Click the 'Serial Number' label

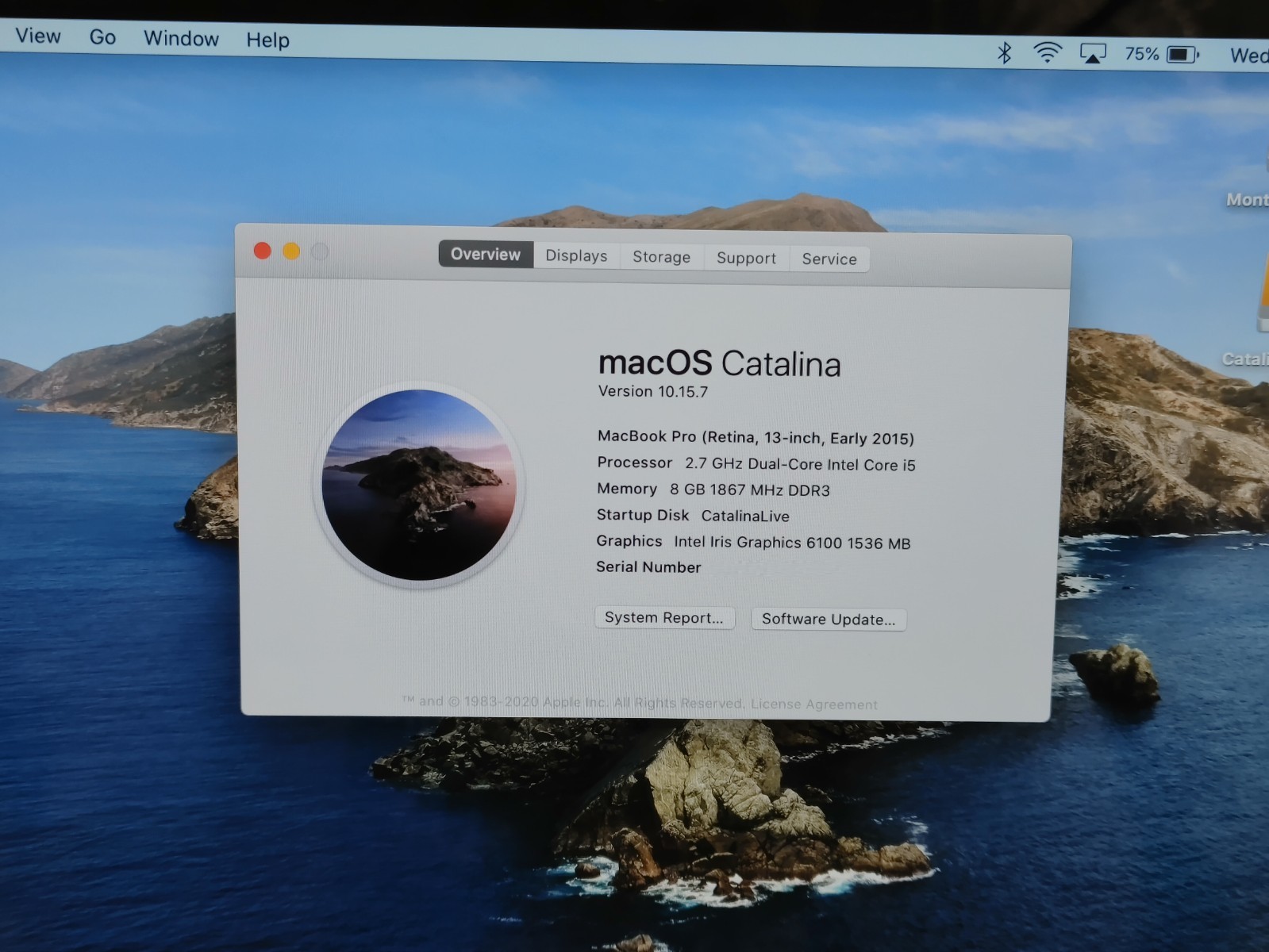648,566
